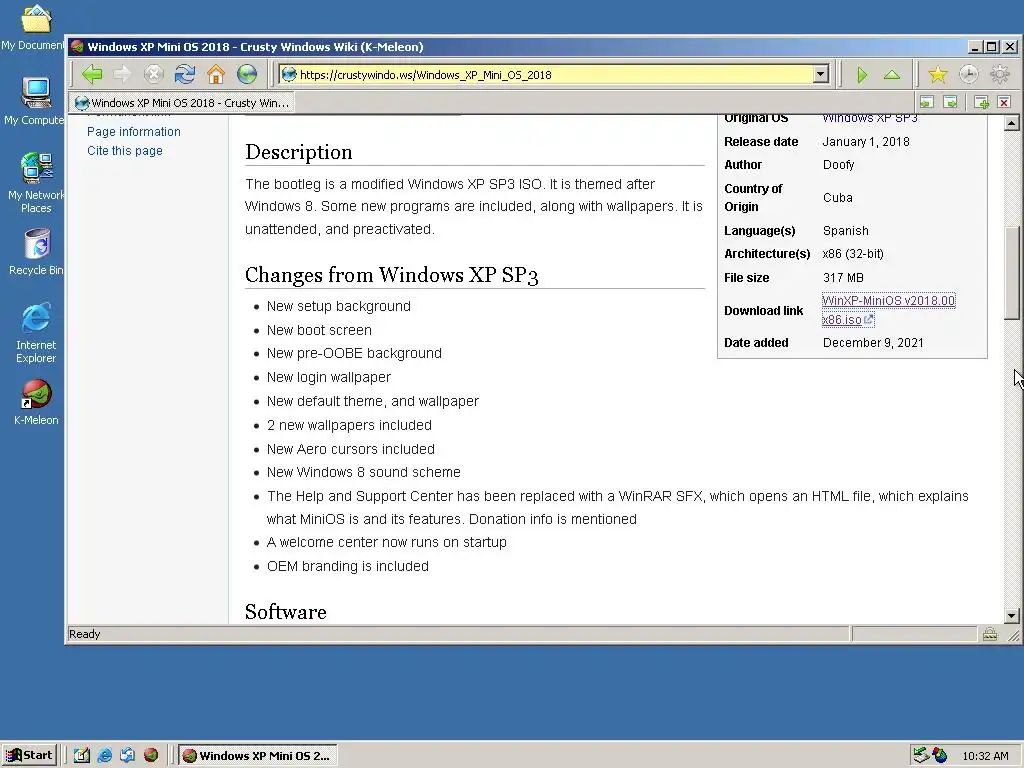The height and width of the screenshot is (768, 1024).
Task: Launch Internet Explorer from quick launch
Action: 104,755
